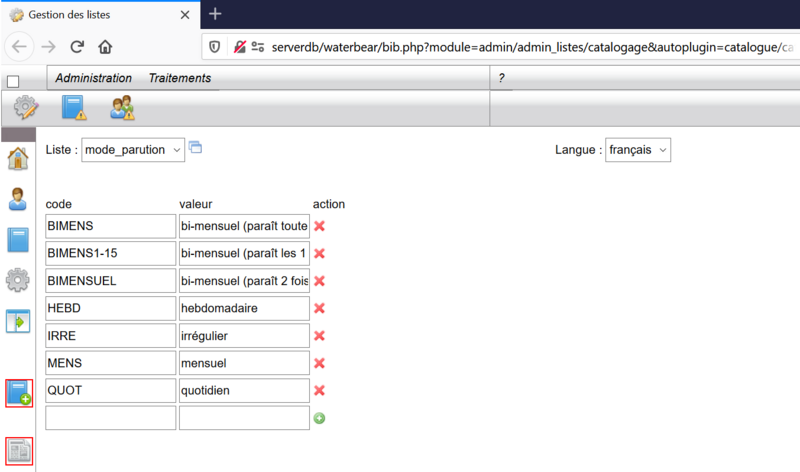Click the hebdomadaire valeur field
The width and height of the screenshot is (800, 472).
[244, 308]
